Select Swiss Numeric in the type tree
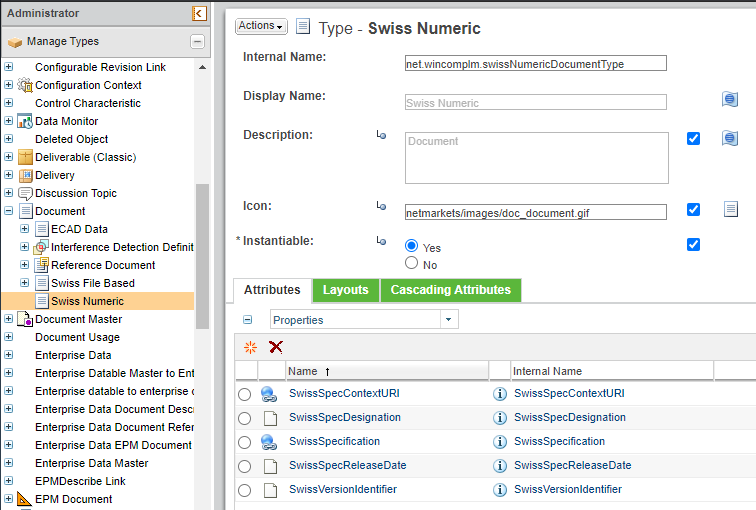The width and height of the screenshot is (756, 510). tap(88, 301)
